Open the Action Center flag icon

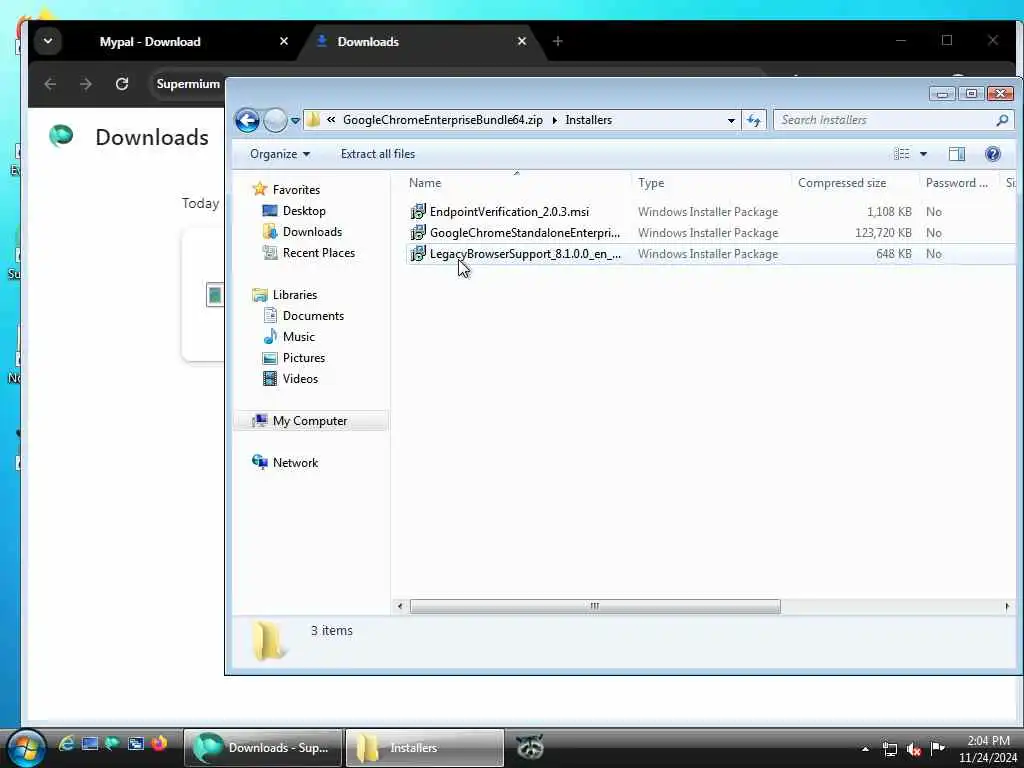(x=937, y=748)
